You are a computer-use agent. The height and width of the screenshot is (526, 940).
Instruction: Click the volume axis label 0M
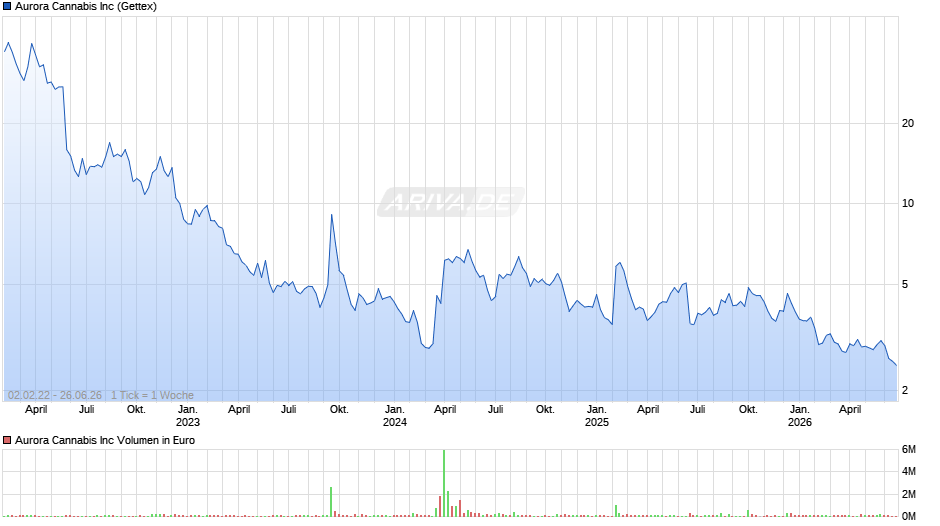tap(909, 516)
